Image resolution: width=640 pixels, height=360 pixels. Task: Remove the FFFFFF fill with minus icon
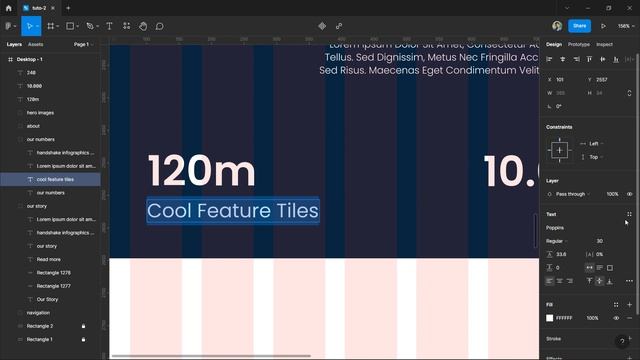pos(629,318)
